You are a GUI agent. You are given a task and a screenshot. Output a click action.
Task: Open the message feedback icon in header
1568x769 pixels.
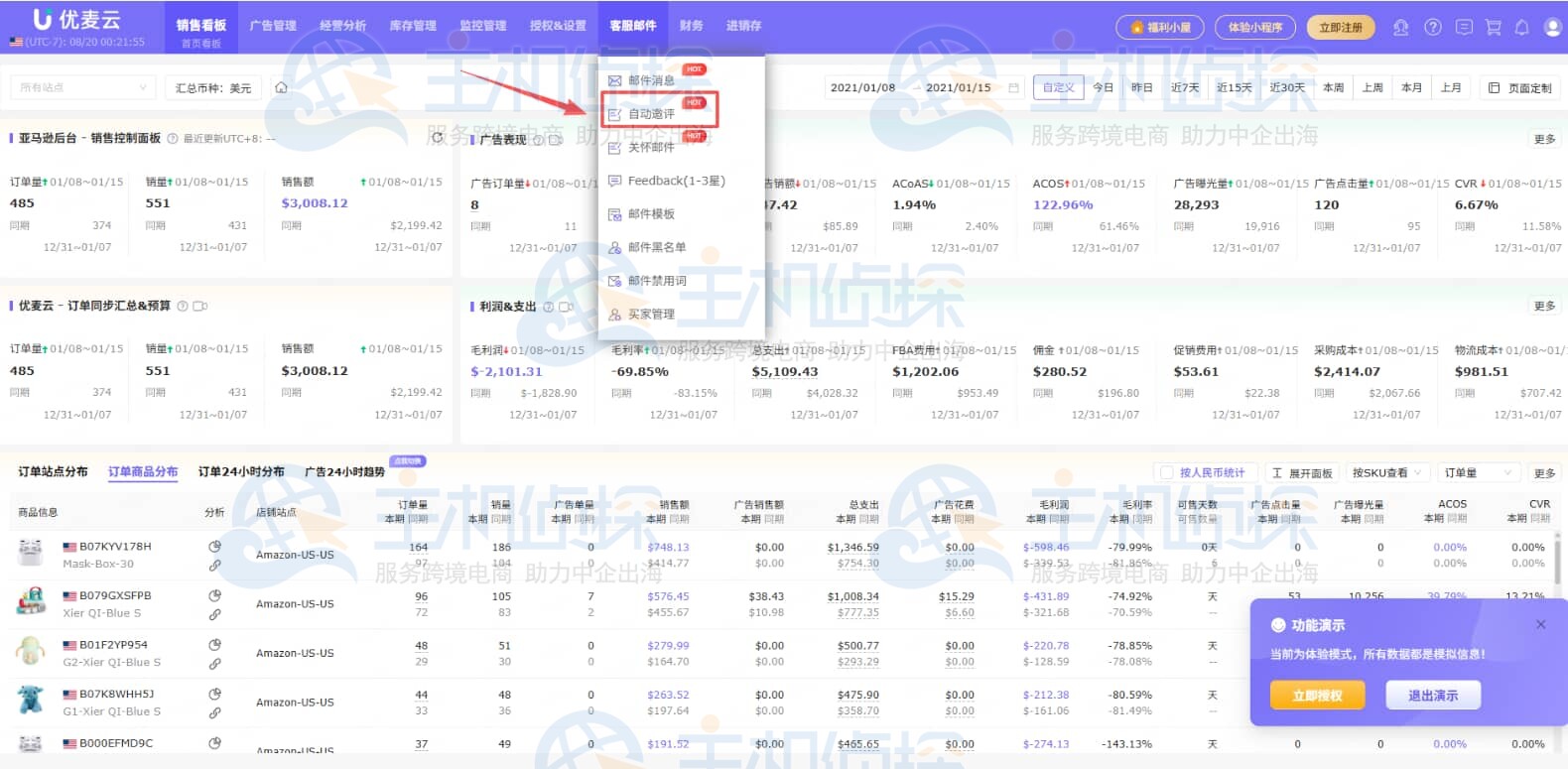coord(1464,28)
